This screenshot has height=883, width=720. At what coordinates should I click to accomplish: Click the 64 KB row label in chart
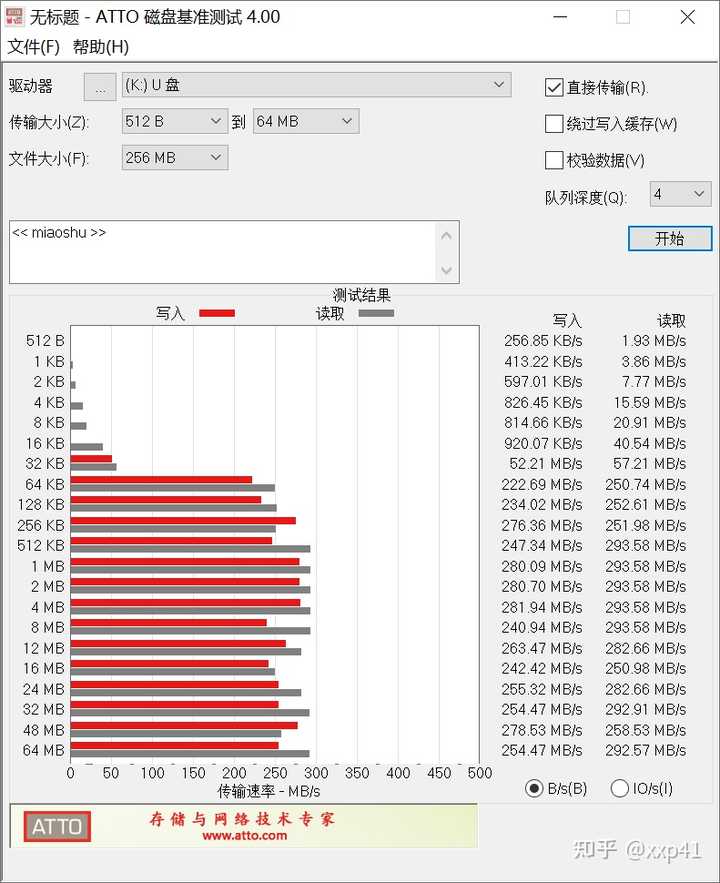tap(44, 485)
